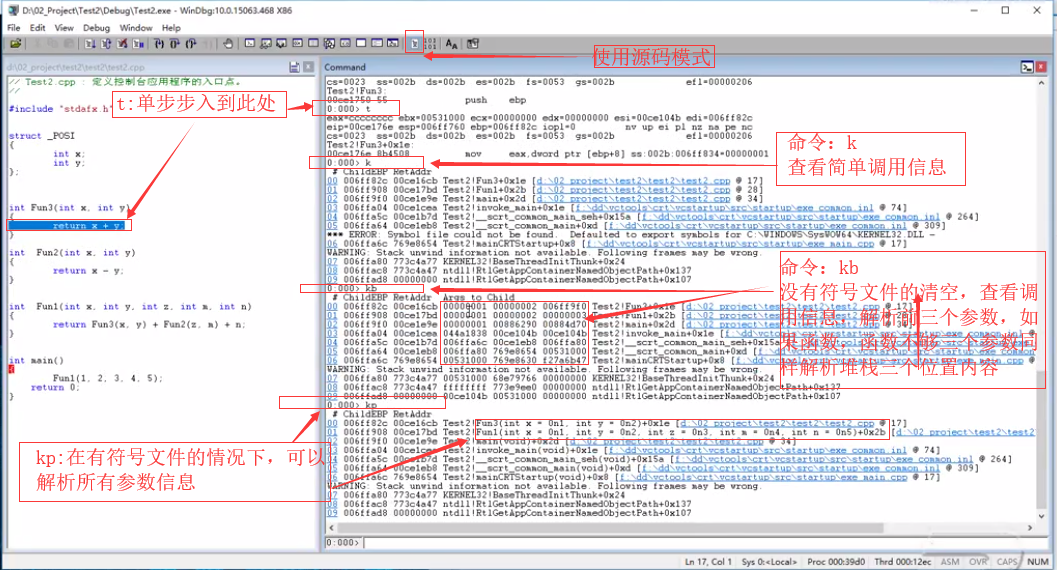
Task: Open the Window menu
Action: point(136,28)
